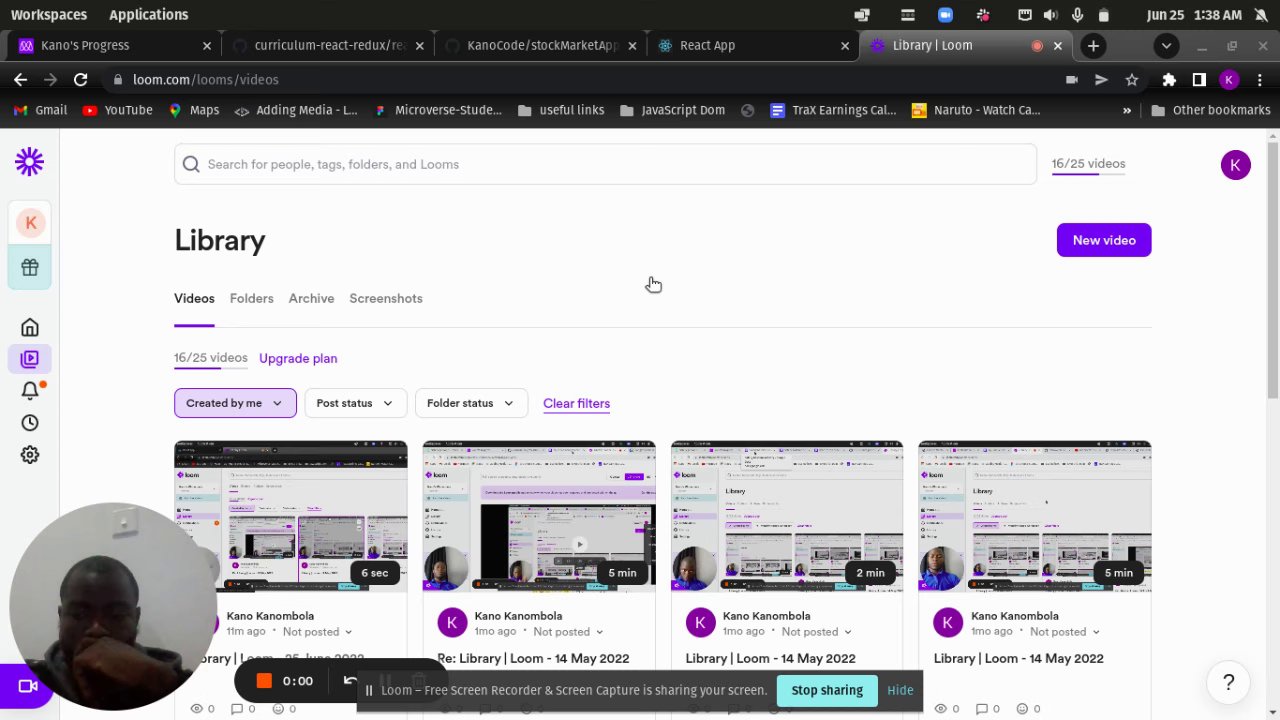
Task: Hide the screen sharing notification bar
Action: coord(900,690)
